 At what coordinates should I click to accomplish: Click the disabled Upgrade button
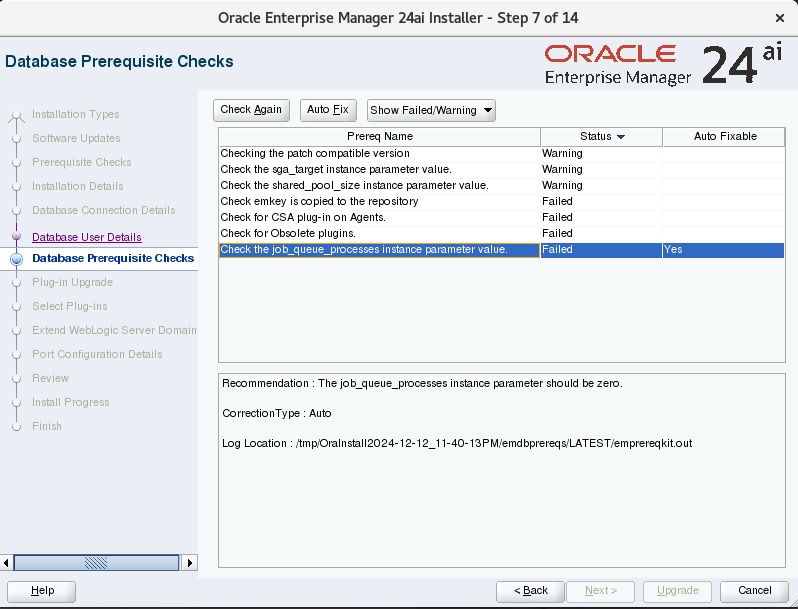[677, 591]
